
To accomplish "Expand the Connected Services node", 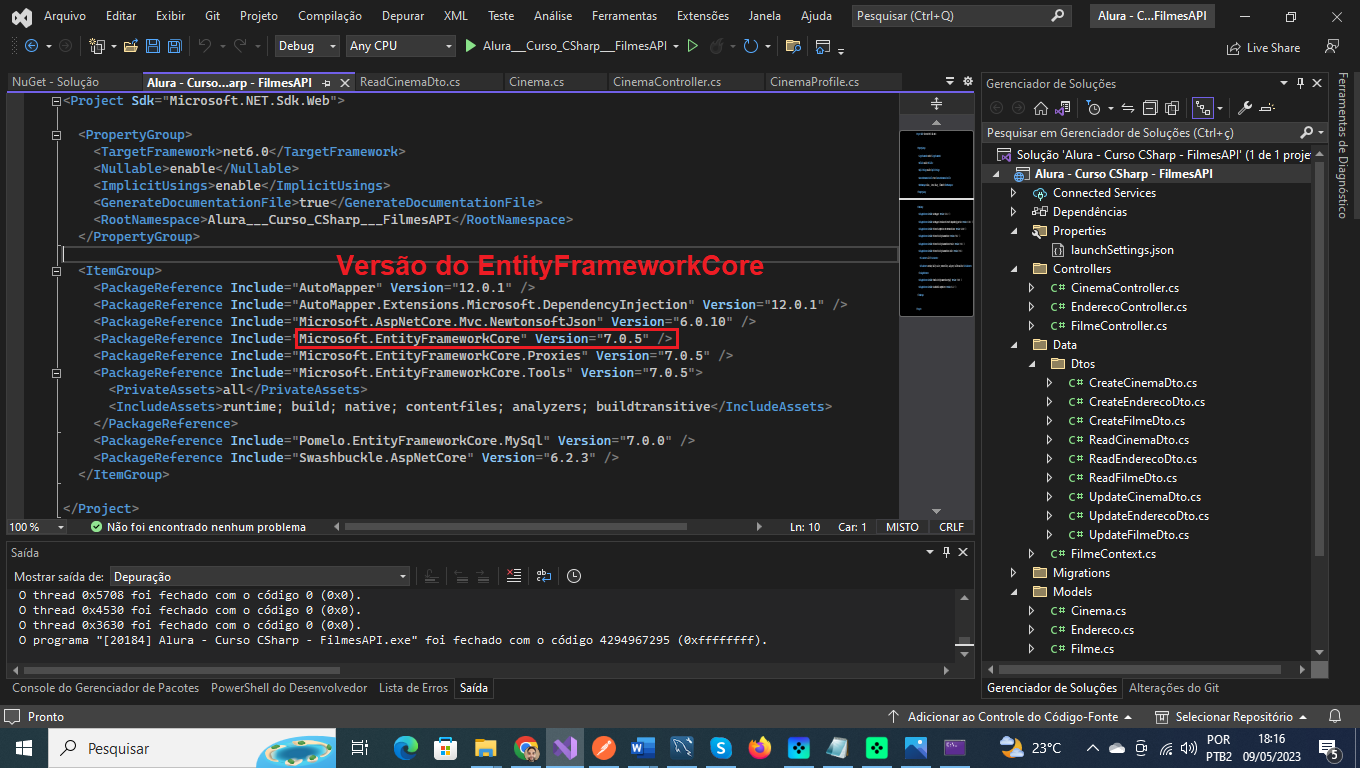I will (1013, 193).
